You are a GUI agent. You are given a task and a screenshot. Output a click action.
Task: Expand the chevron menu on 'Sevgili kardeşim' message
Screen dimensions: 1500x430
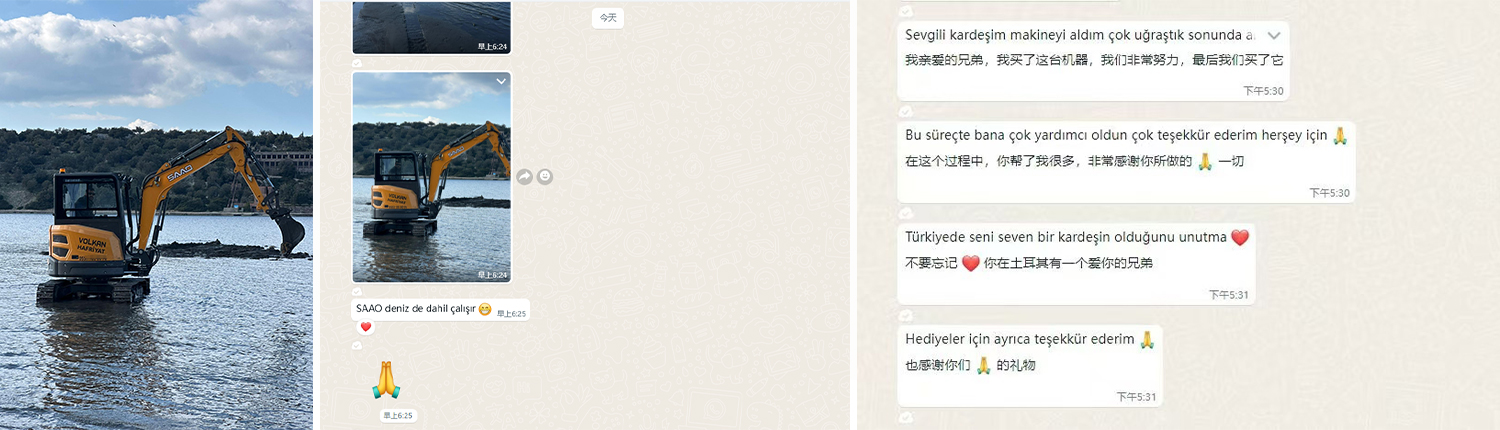click(1273, 35)
